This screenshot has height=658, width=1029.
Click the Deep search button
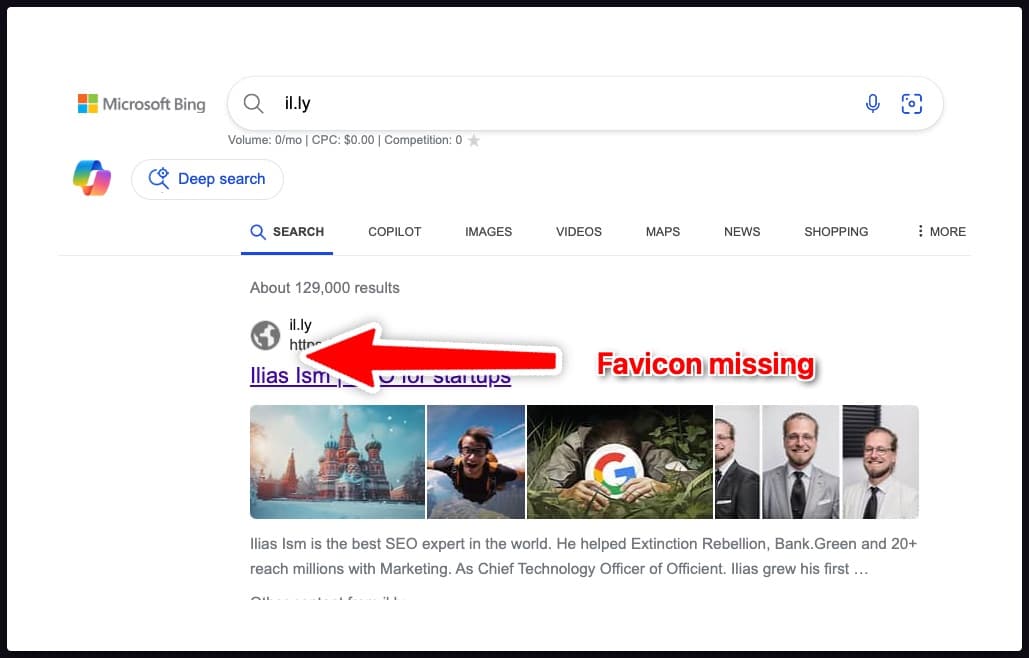coord(206,178)
